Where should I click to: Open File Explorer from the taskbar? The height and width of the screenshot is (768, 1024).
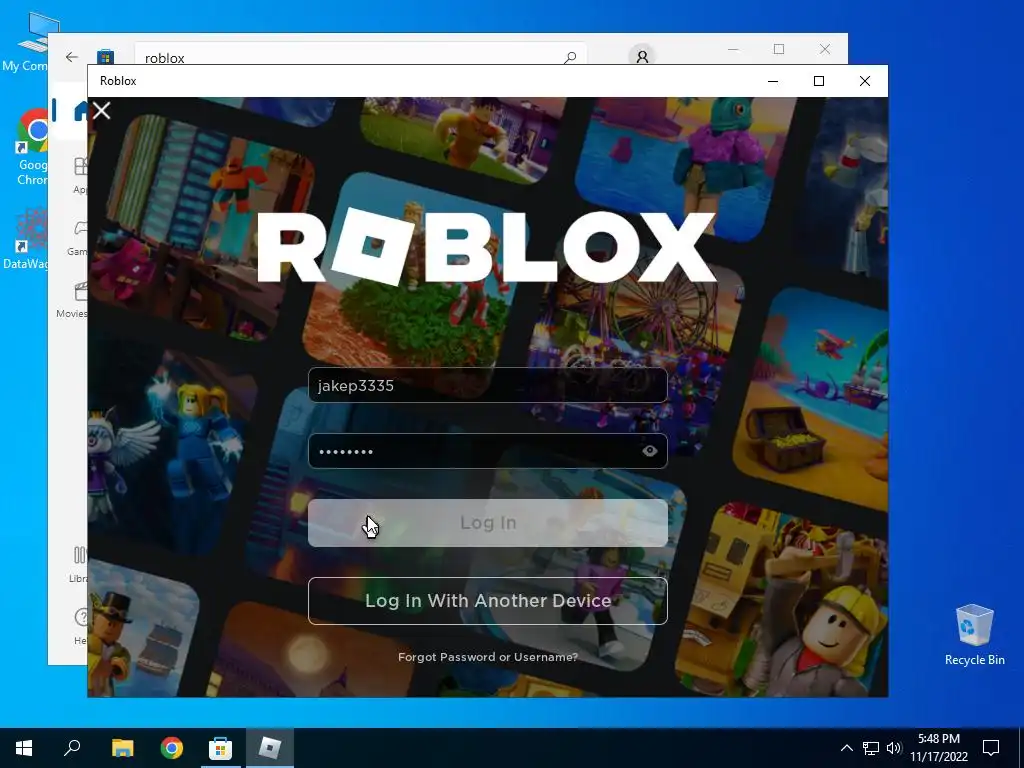[x=122, y=748]
